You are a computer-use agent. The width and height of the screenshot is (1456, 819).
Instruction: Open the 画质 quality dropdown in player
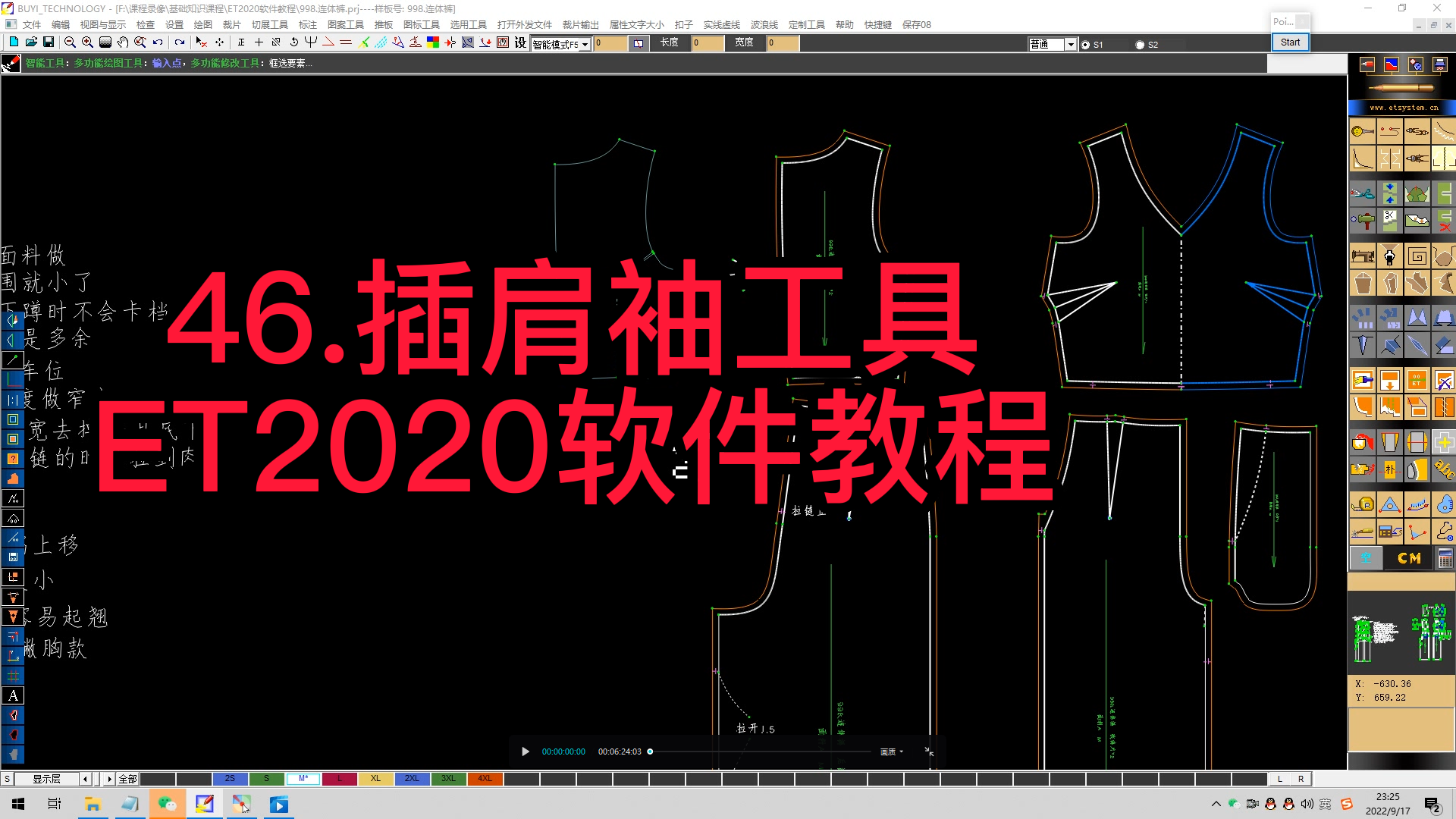pos(892,752)
